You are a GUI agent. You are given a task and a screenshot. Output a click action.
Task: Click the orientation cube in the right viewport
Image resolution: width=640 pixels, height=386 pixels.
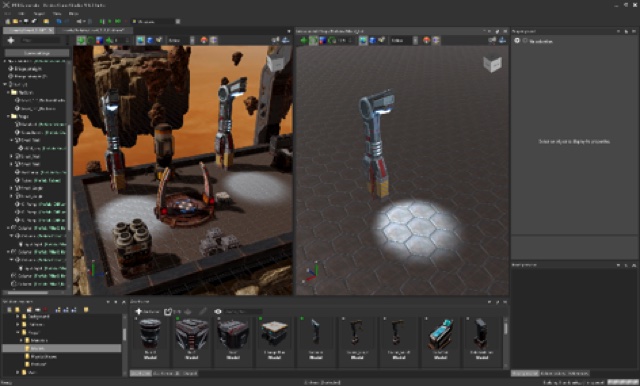click(x=493, y=63)
